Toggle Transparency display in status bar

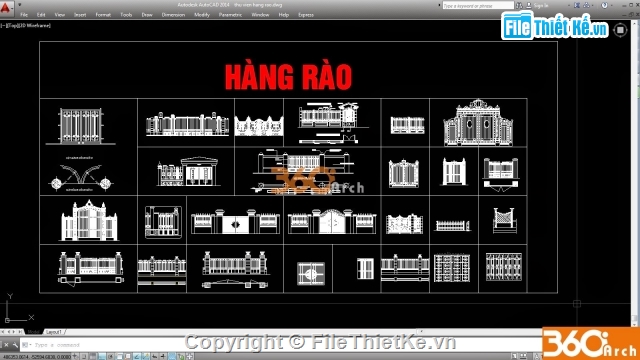(172, 357)
